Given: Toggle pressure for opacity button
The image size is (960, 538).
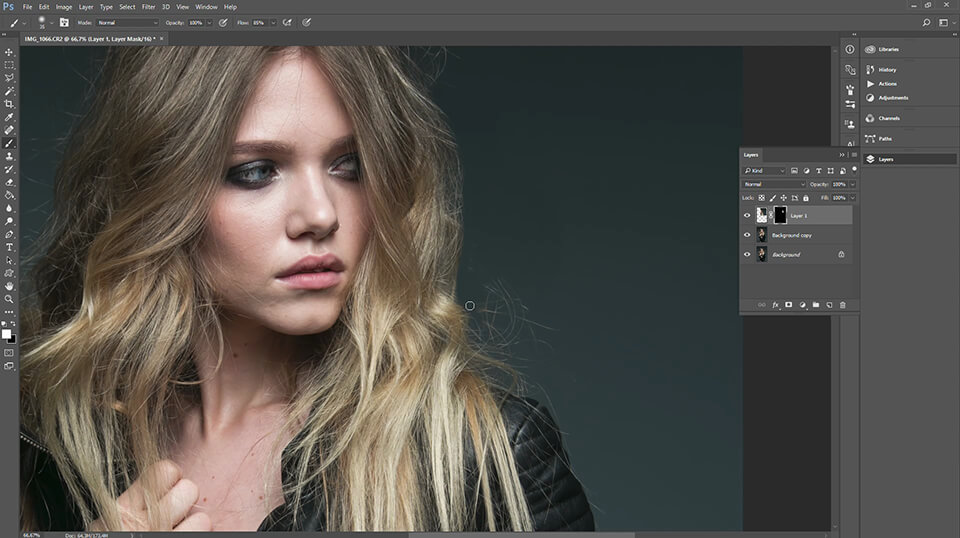Looking at the screenshot, I should pyautogui.click(x=223, y=23).
